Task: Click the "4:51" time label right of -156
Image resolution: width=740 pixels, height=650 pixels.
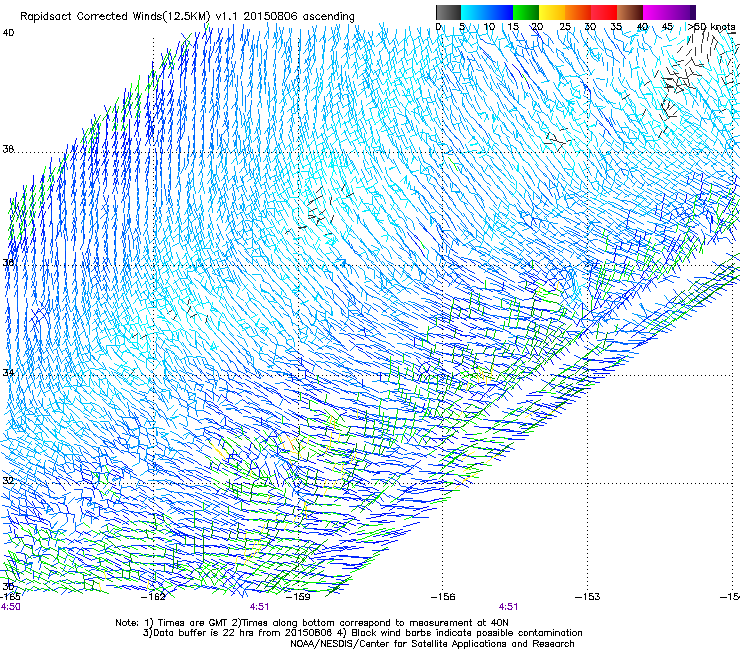Action: (508, 607)
